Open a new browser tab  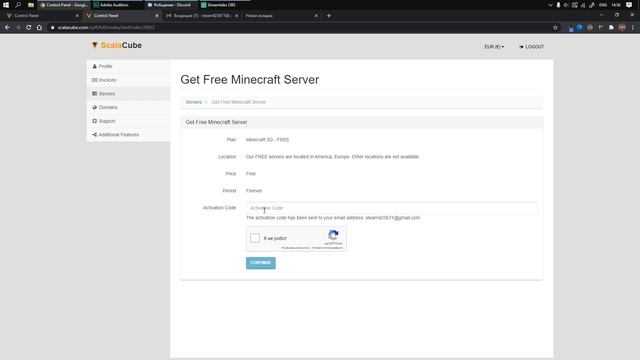pyautogui.click(x=329, y=16)
